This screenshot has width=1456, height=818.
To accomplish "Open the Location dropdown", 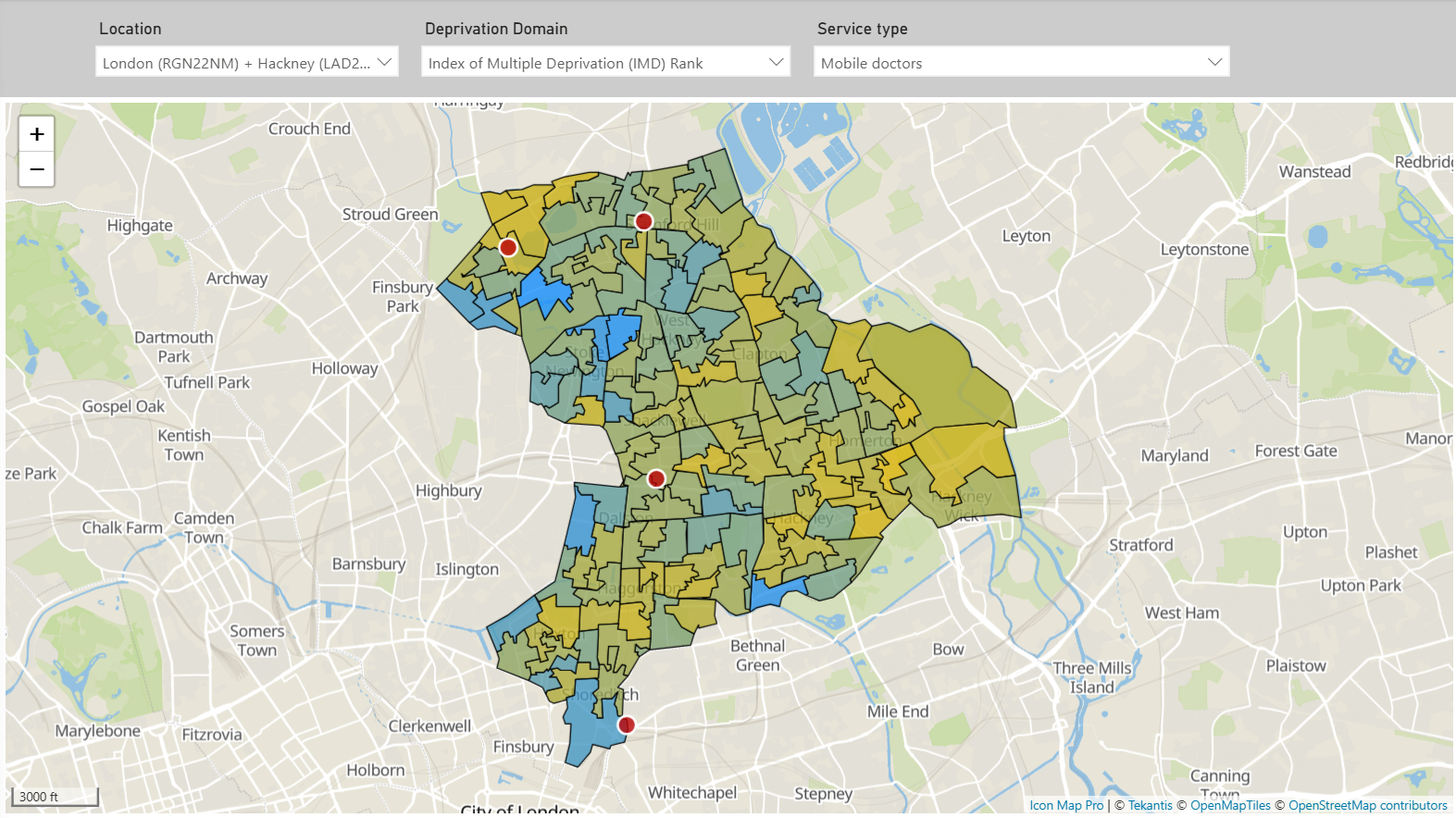I will point(247,63).
